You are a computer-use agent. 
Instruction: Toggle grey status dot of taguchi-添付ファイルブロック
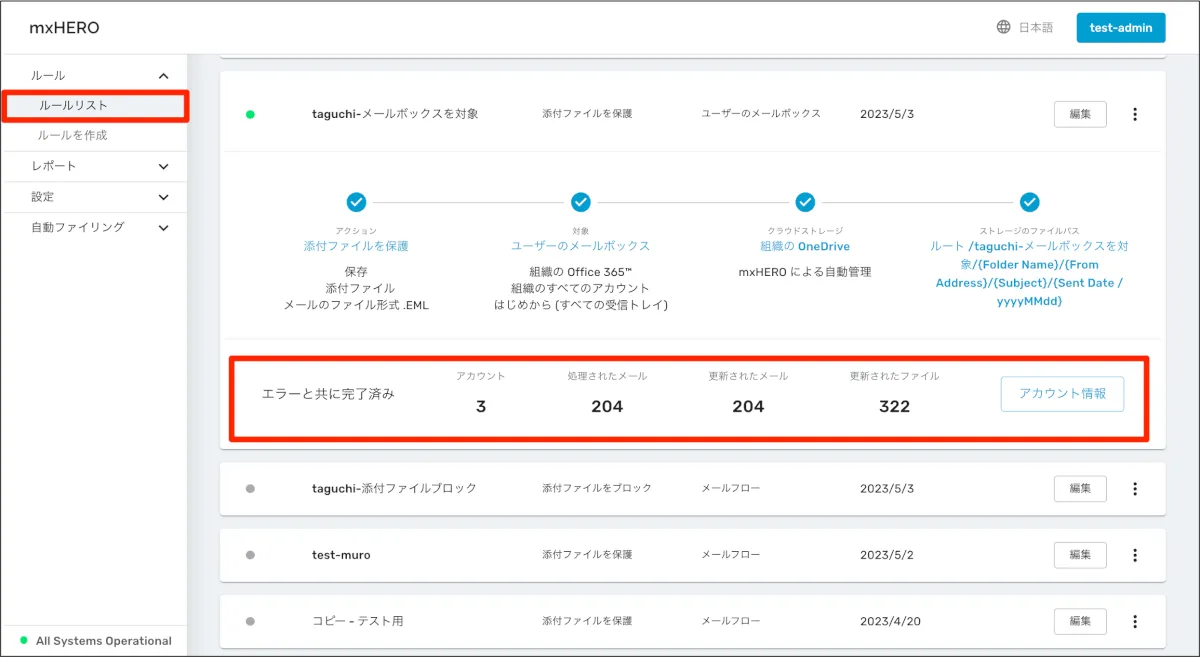tap(250, 489)
